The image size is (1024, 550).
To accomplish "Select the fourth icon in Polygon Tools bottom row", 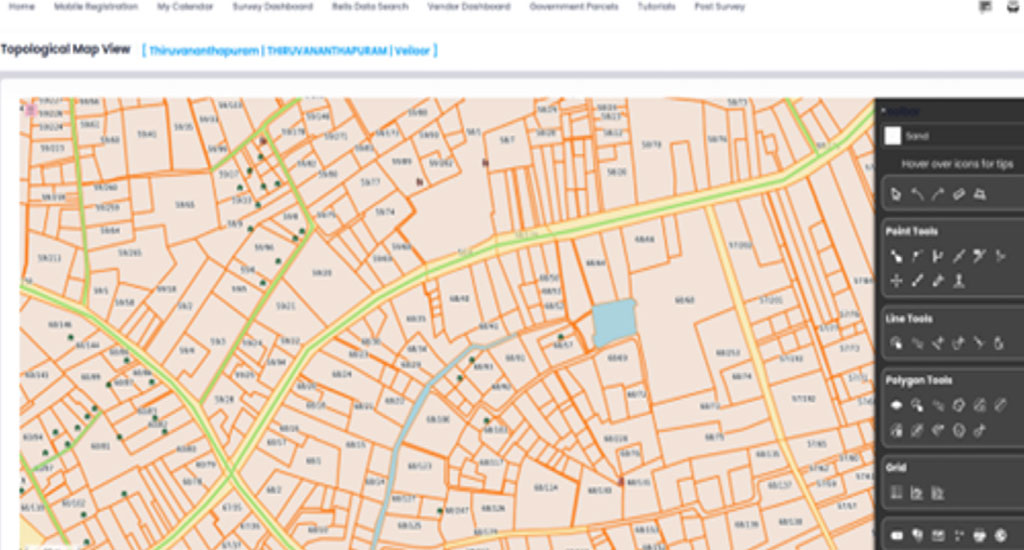I will click(x=959, y=430).
